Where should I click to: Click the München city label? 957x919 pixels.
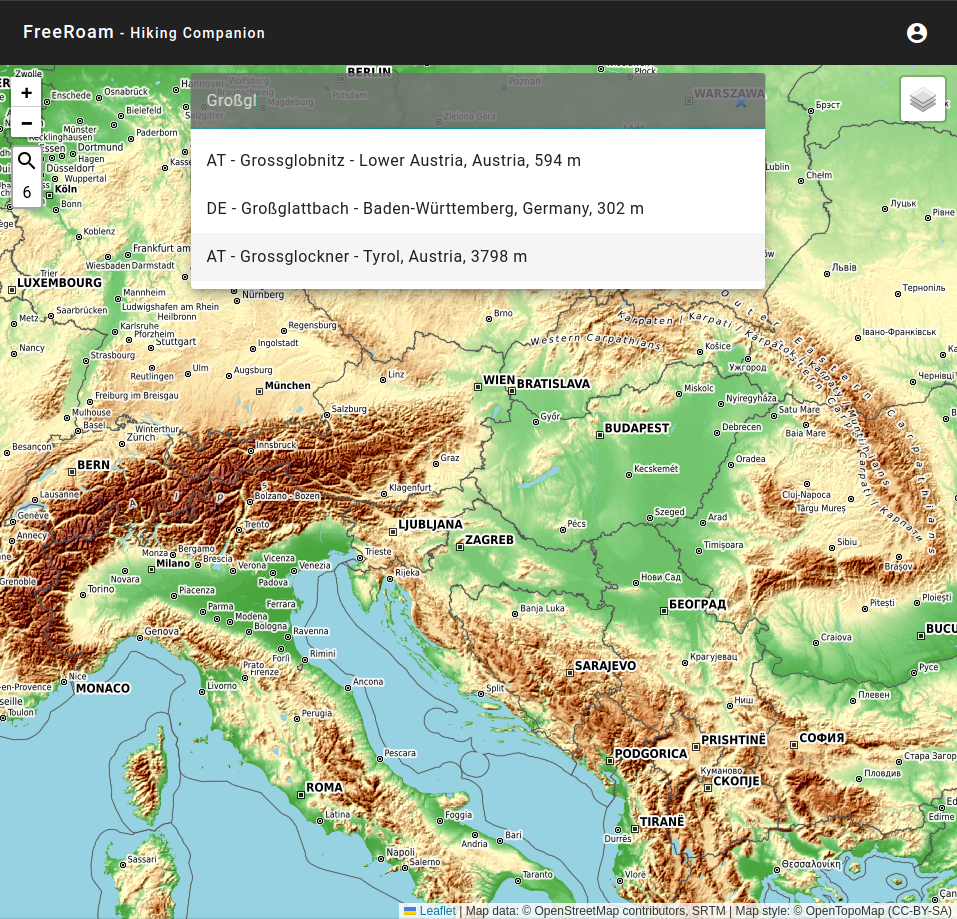point(287,386)
